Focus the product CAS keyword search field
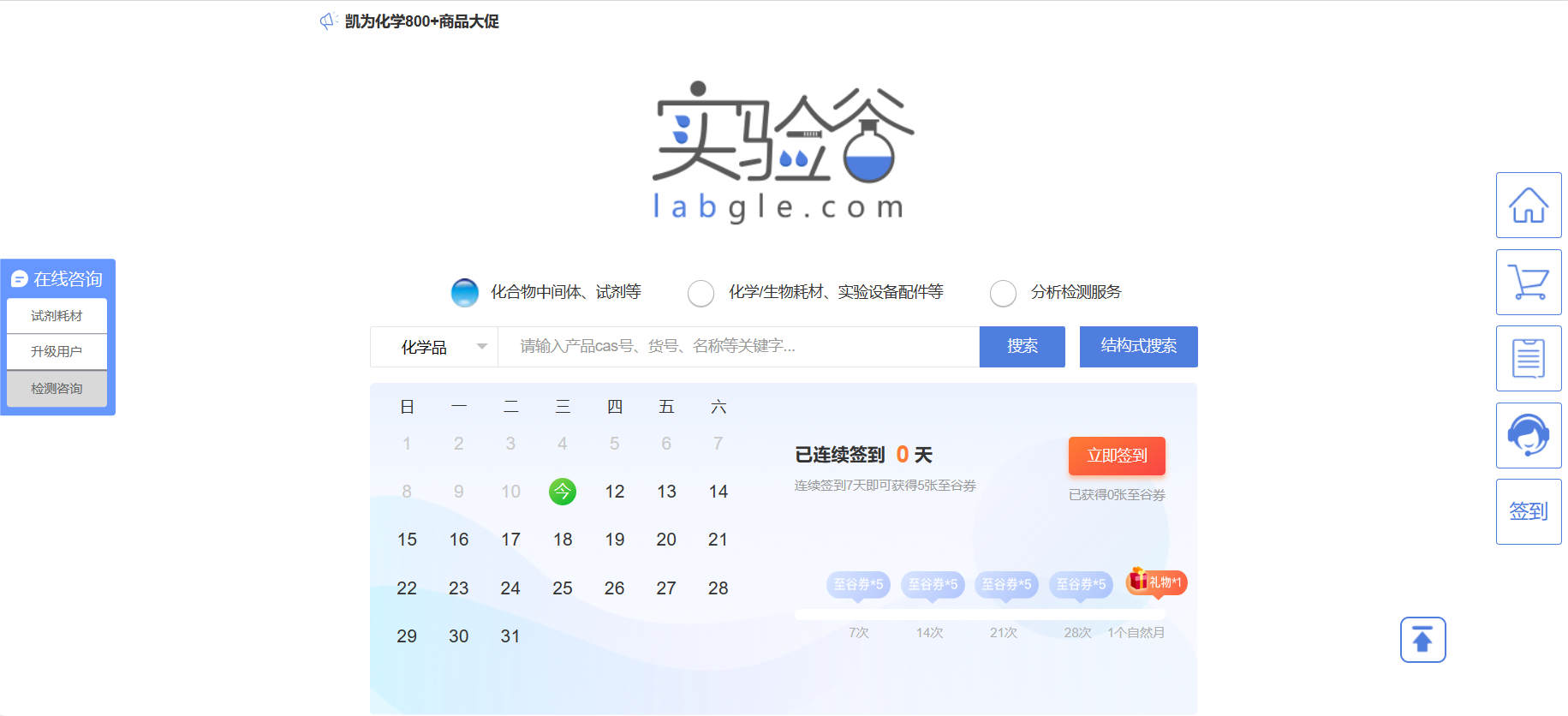Viewport: 1568px width, 716px height. tap(738, 347)
